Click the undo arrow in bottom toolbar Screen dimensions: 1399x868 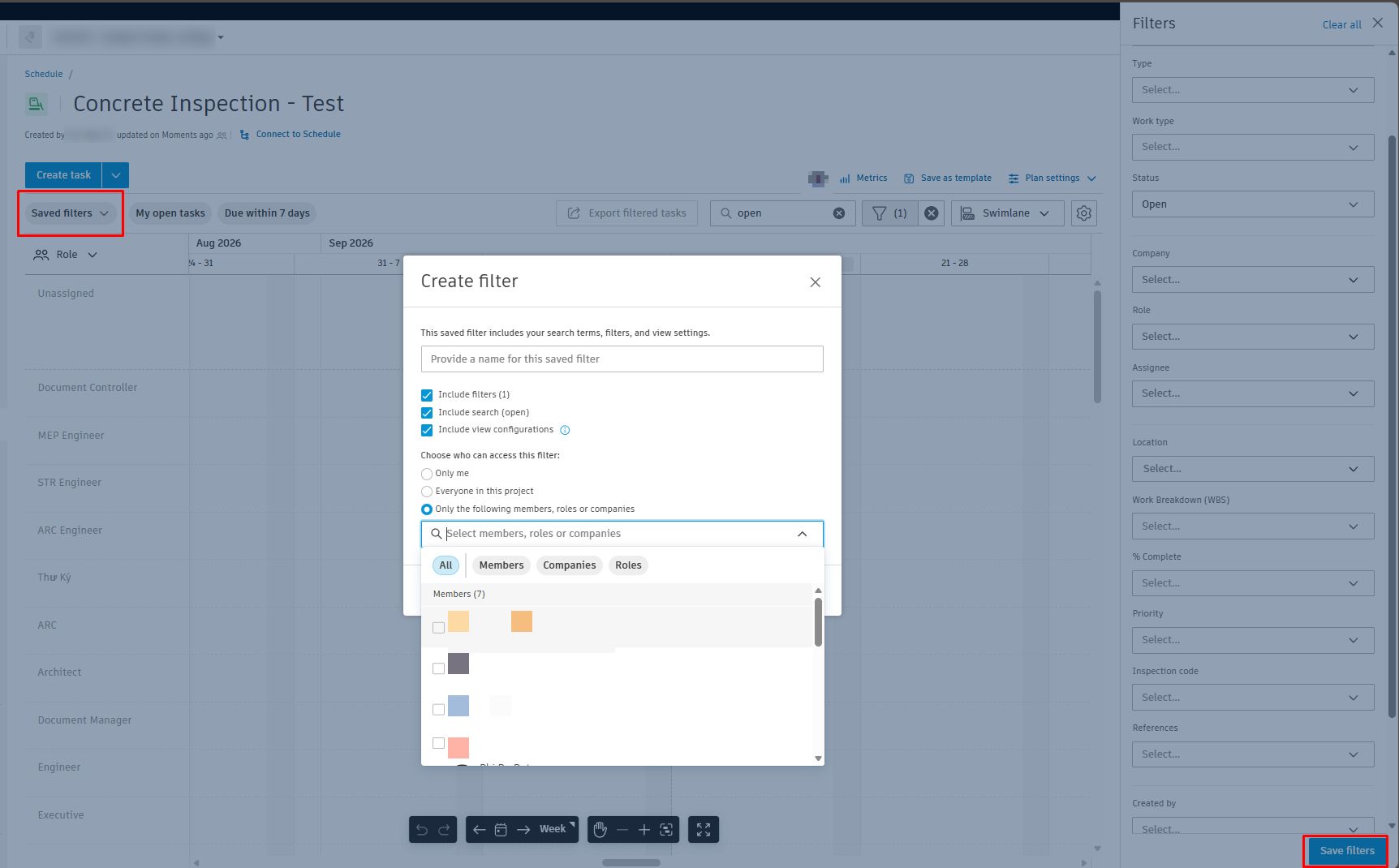coord(422,829)
